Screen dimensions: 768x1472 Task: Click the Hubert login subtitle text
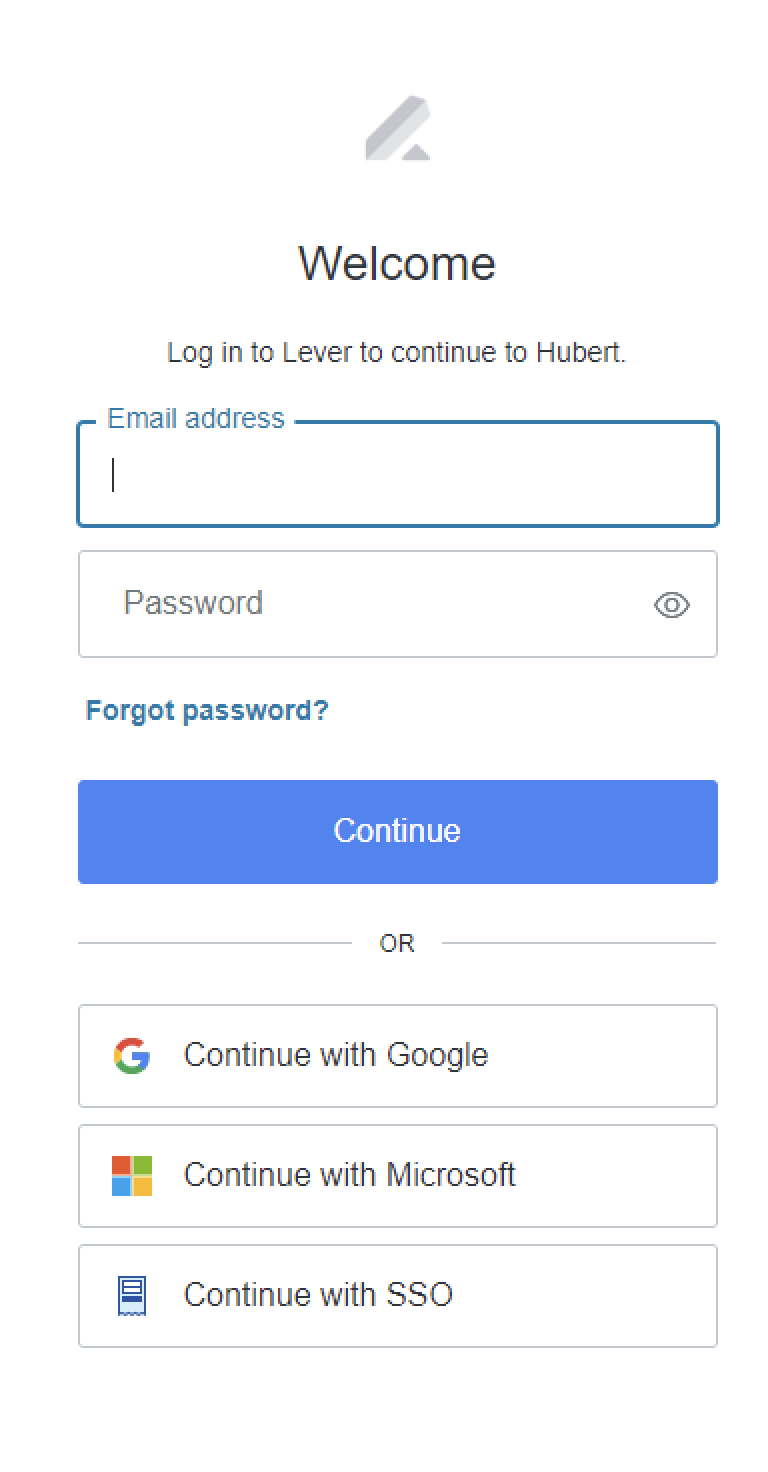[x=397, y=352]
